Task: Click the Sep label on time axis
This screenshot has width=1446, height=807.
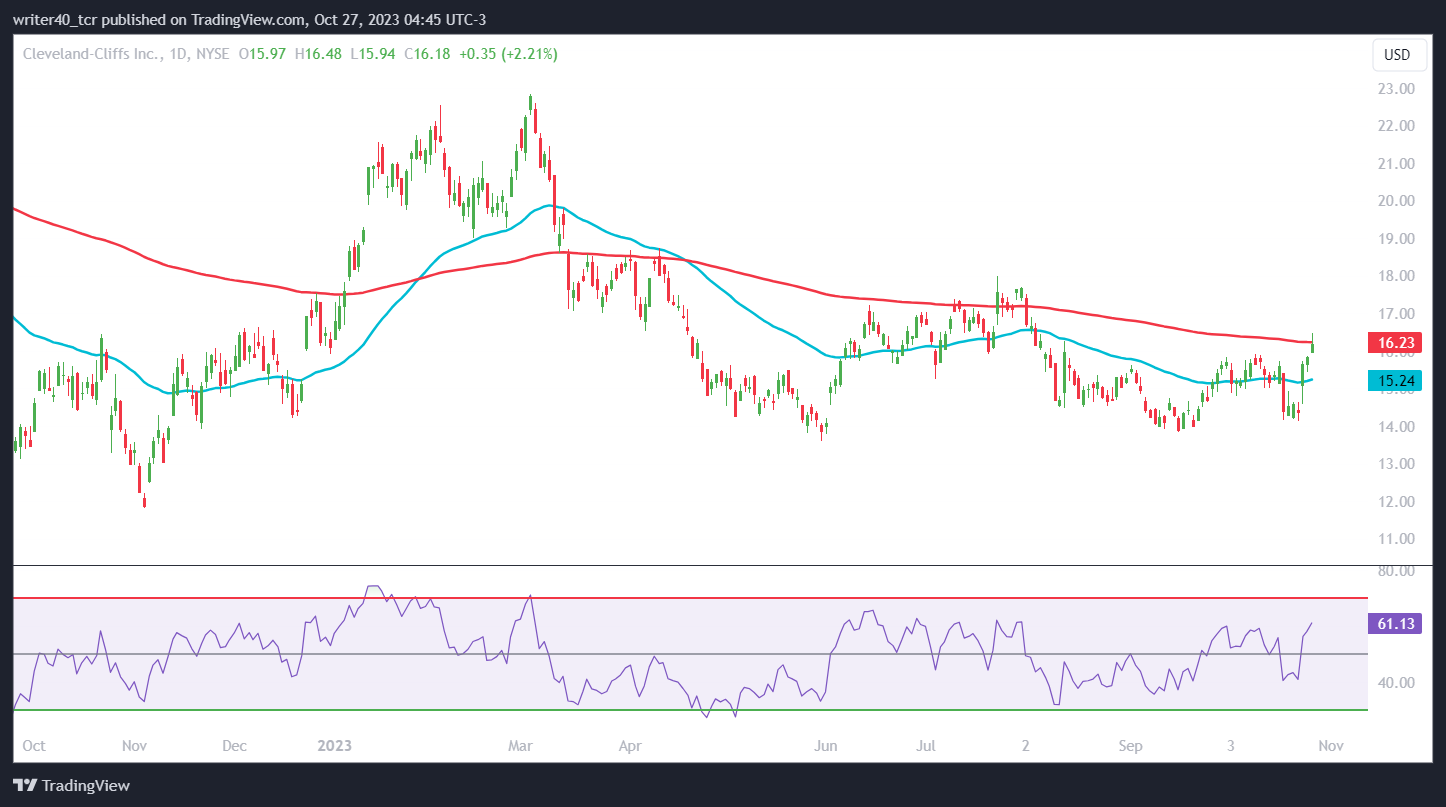Action: [1131, 746]
